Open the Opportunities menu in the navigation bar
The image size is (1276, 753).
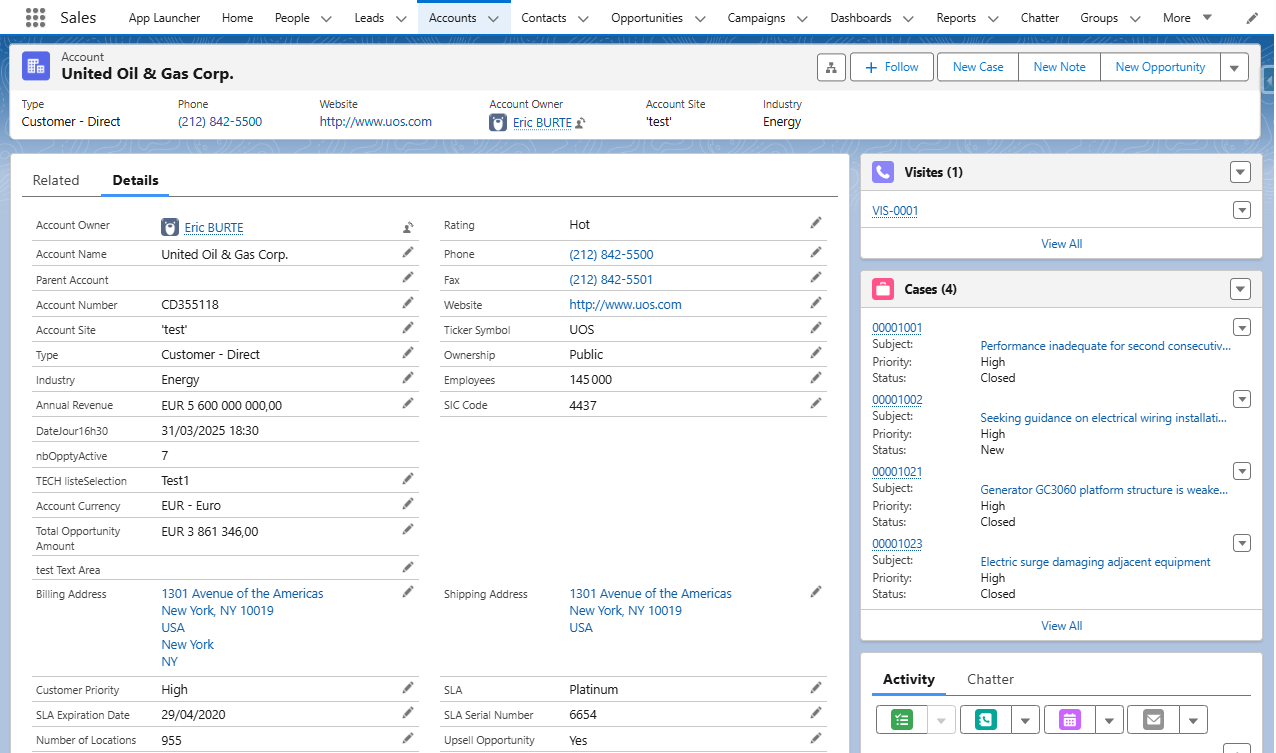(x=657, y=17)
